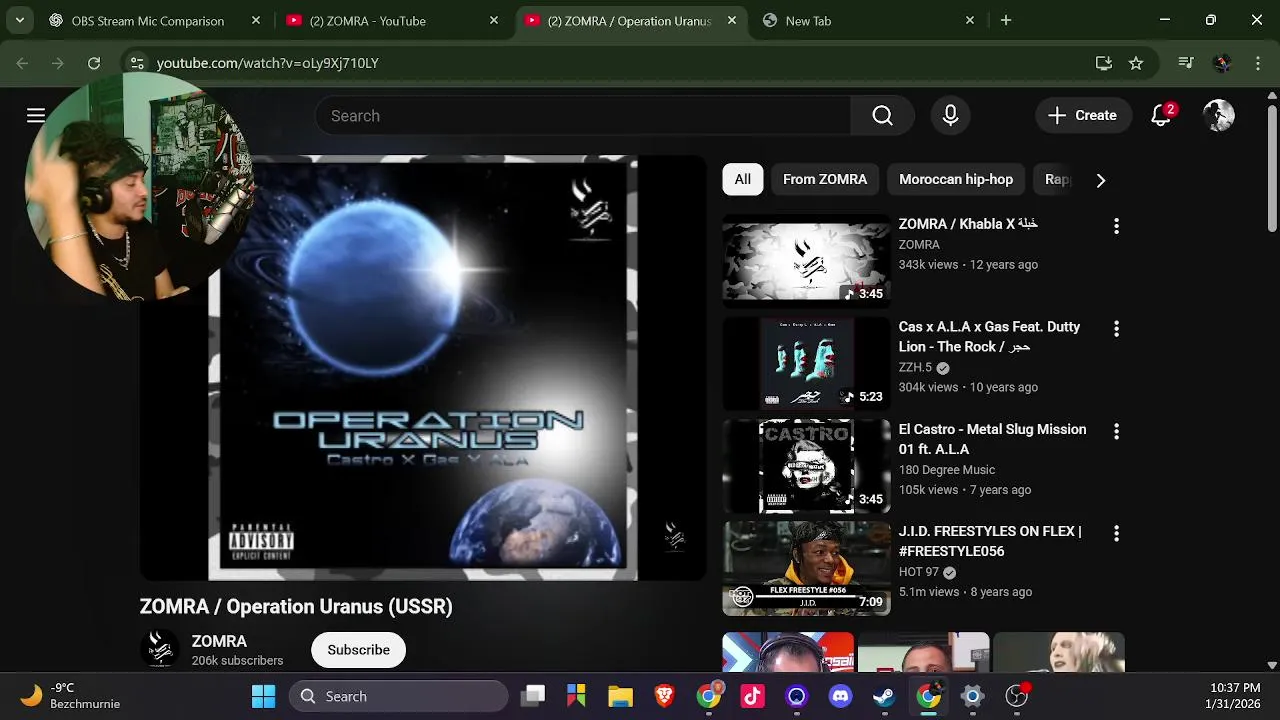Viewport: 1280px width, 720px height.
Task: View site information icon in the address bar
Action: [137, 63]
